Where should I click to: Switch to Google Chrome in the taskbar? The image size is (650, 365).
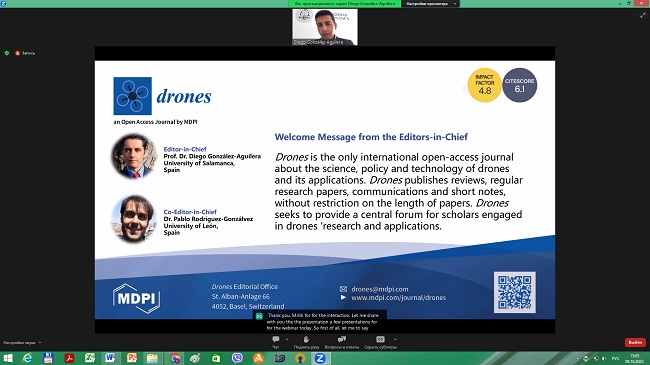click(175, 358)
